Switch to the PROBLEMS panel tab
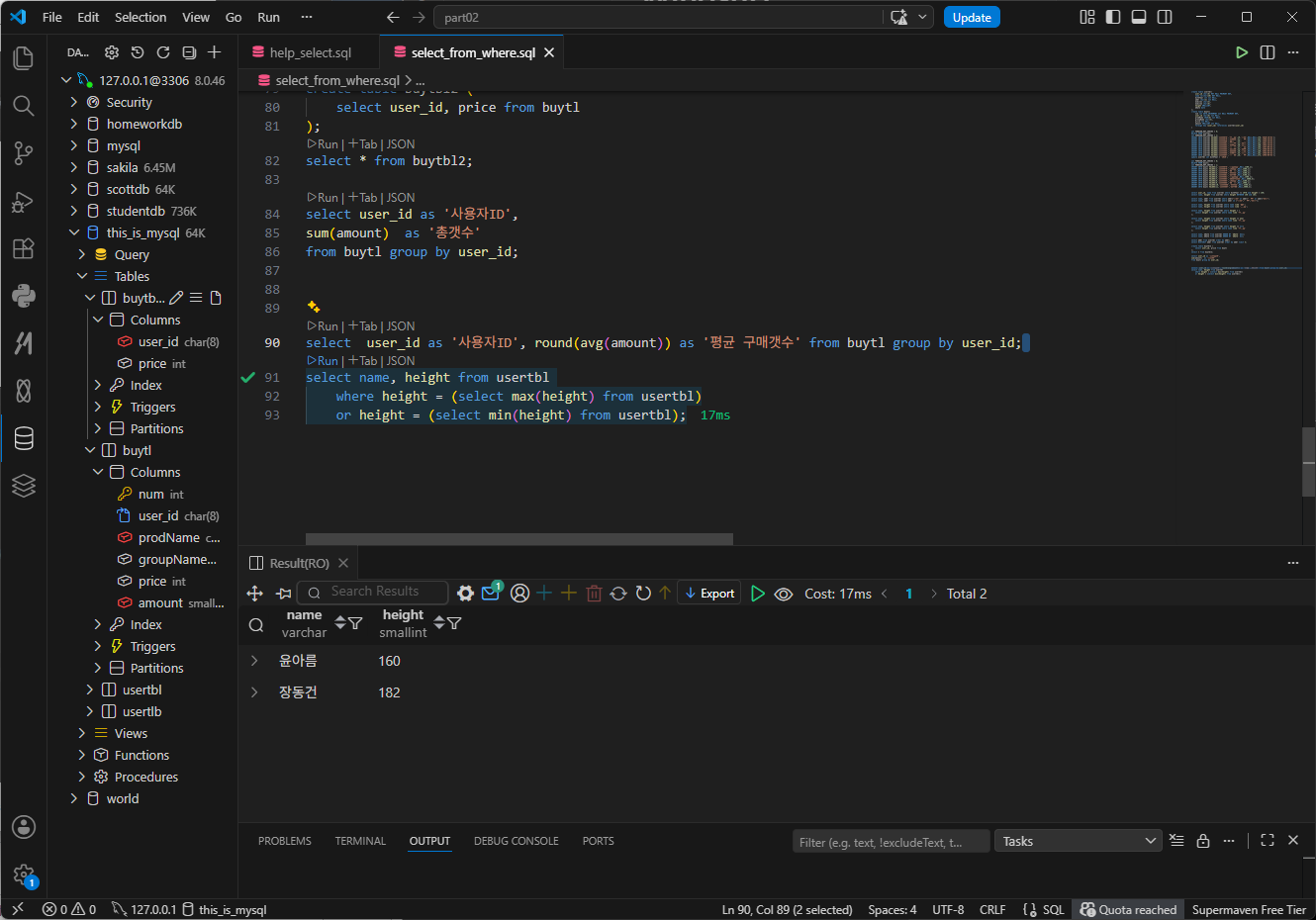Viewport: 1316px width, 920px height. click(x=285, y=841)
